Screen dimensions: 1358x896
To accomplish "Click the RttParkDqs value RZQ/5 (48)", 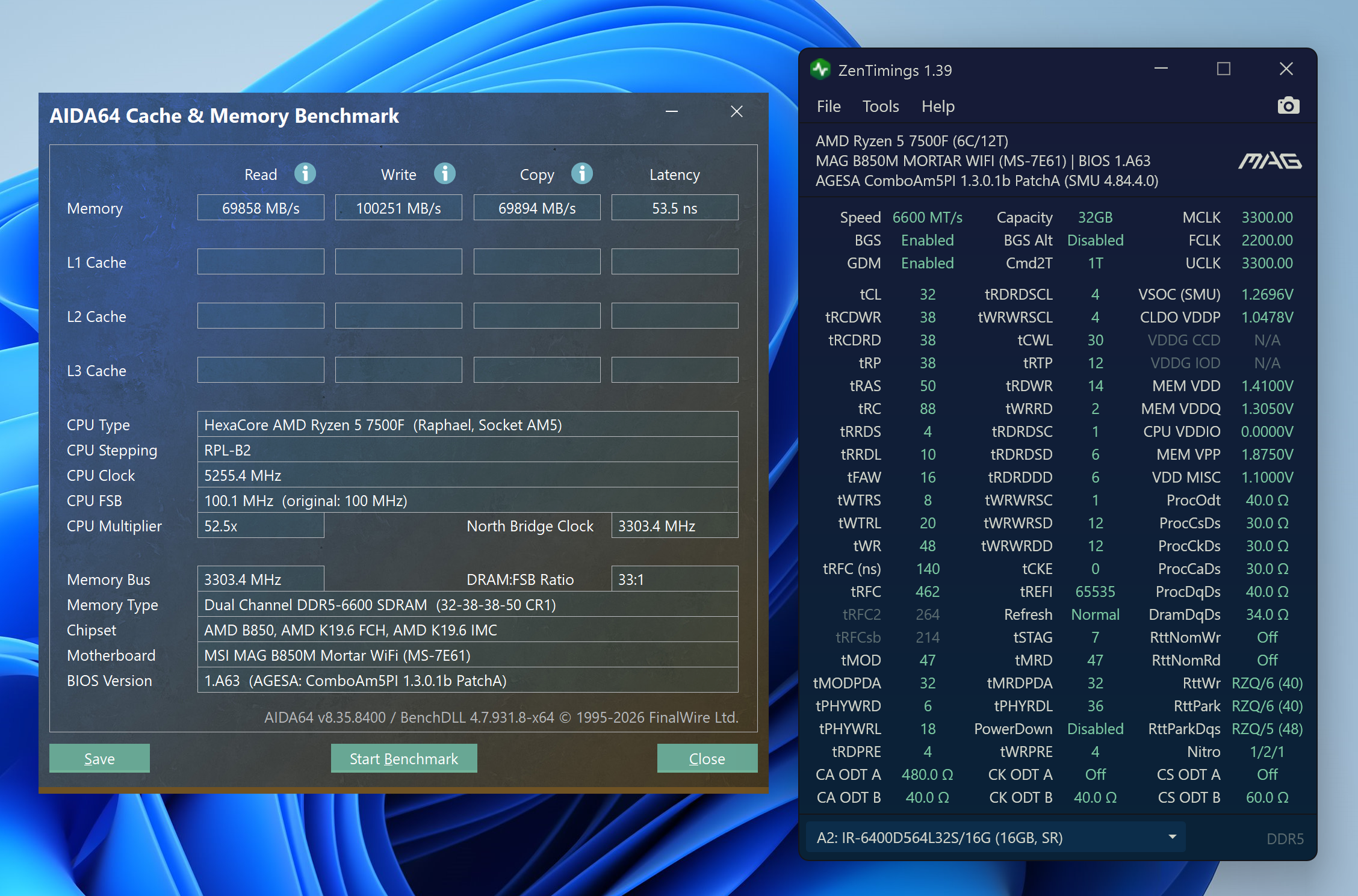I will point(1267,729).
